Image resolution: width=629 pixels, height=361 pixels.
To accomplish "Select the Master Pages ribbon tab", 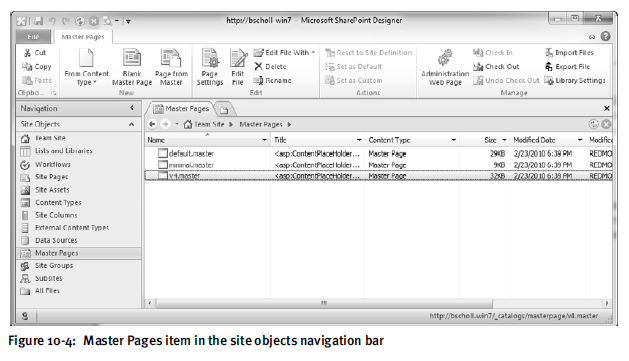I will click(x=83, y=37).
